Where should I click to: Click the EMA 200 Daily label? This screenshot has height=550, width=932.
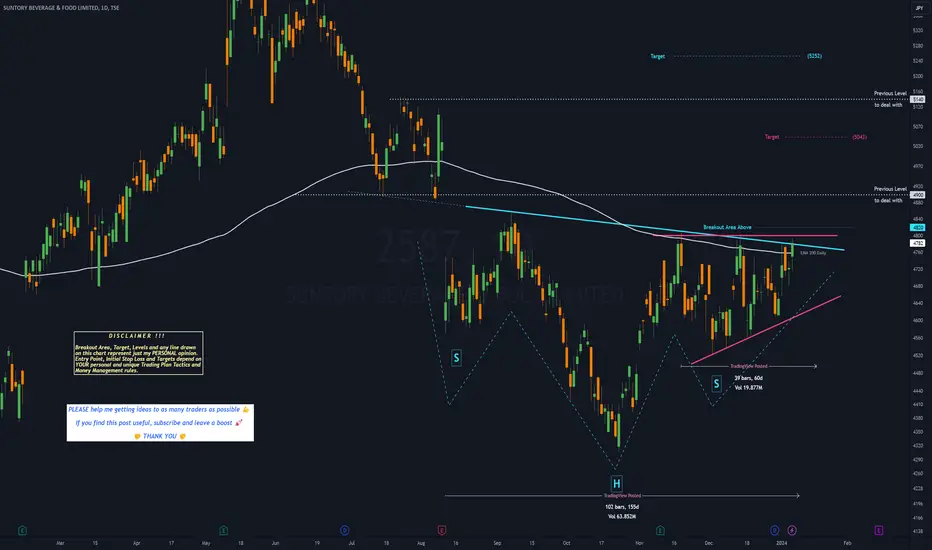click(x=813, y=253)
